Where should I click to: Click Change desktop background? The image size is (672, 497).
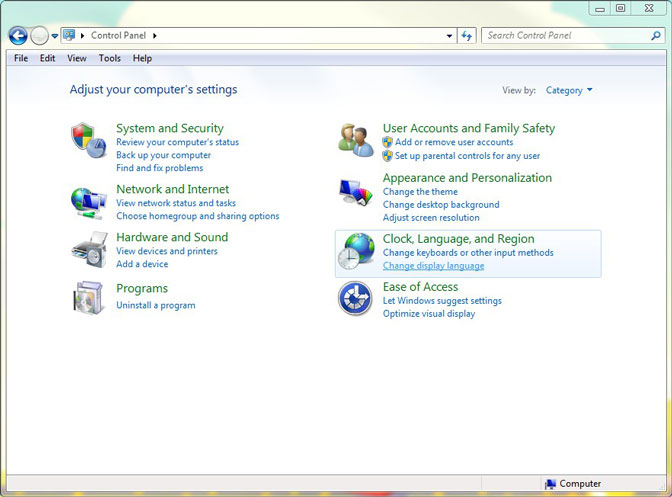pos(441,205)
